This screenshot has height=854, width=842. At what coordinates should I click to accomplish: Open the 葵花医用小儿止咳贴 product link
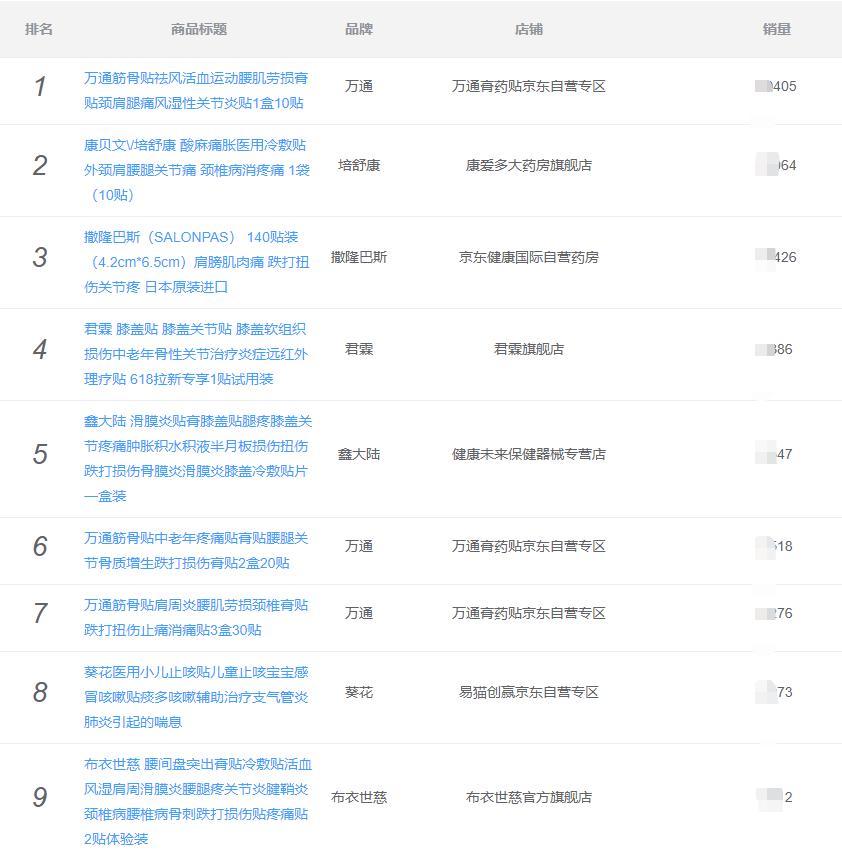click(196, 691)
